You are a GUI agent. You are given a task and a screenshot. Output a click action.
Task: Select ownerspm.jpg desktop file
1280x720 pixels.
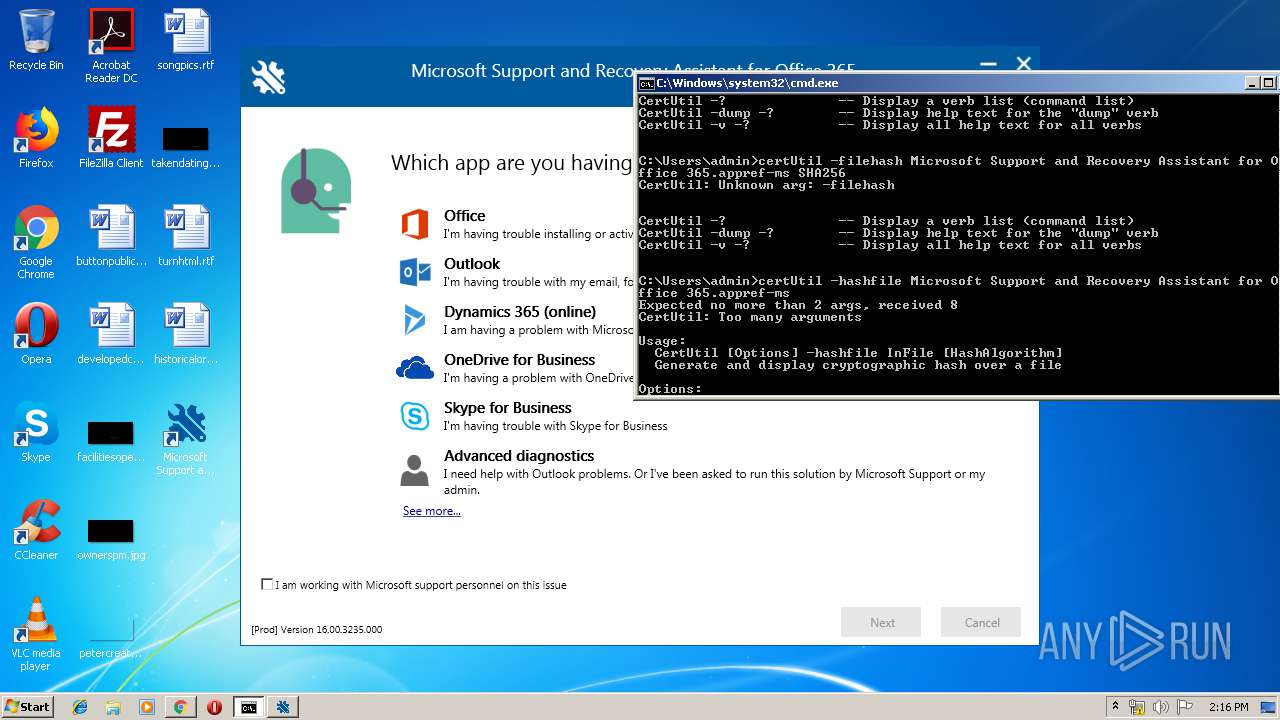111,539
